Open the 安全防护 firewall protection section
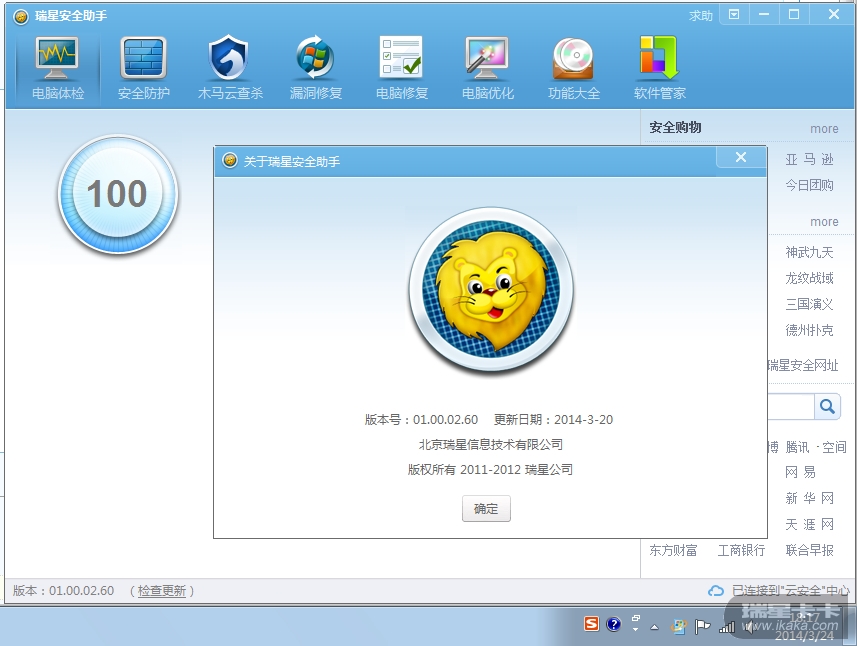This screenshot has width=857, height=646. coord(143,69)
